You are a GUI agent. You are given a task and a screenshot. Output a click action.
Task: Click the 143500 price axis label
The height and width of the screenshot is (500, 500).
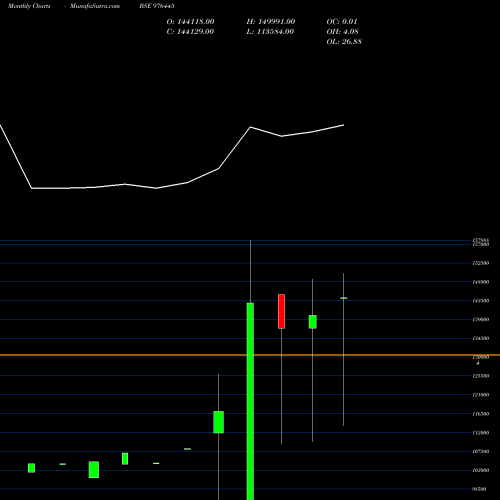pos(481,301)
